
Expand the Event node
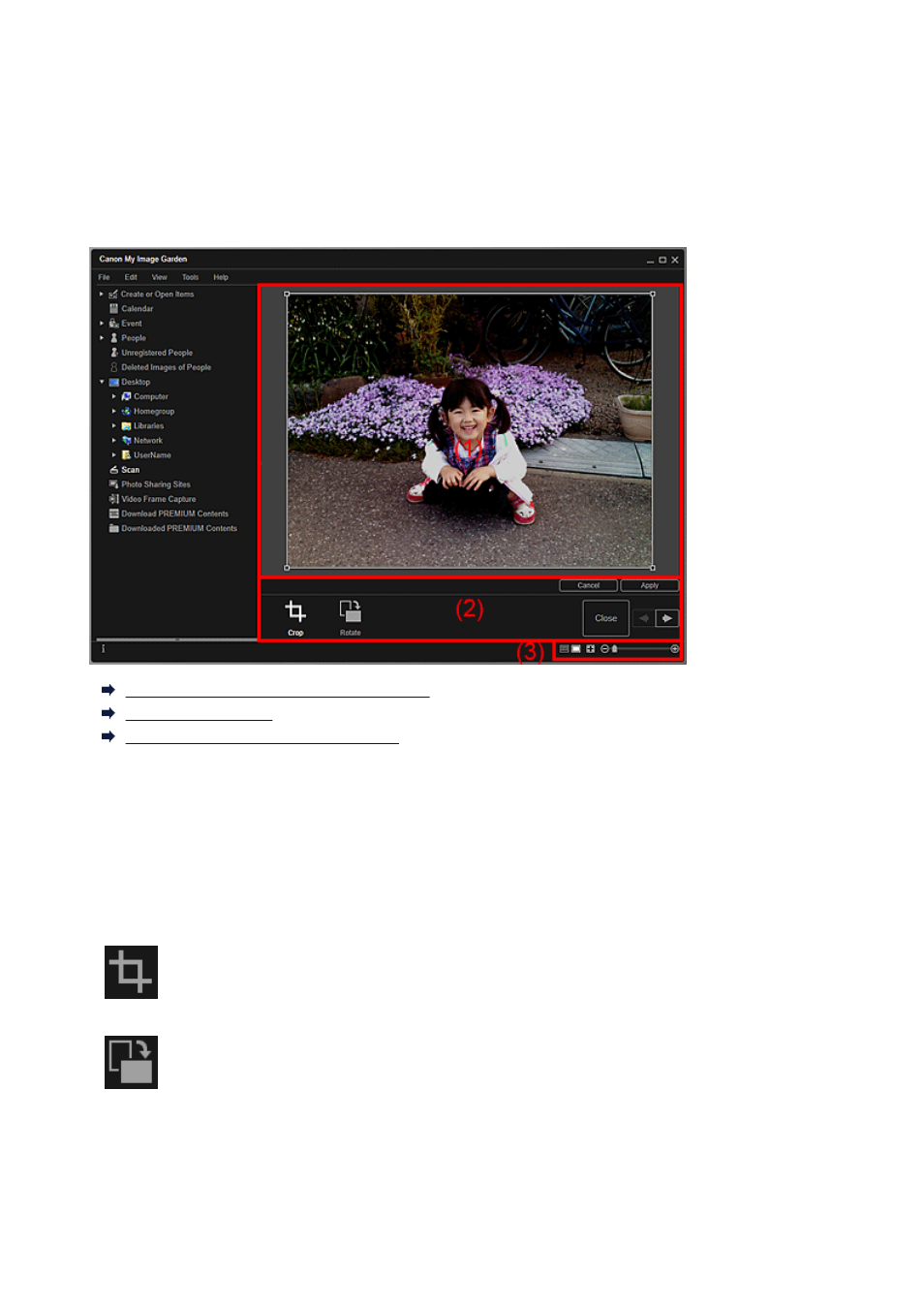102,324
